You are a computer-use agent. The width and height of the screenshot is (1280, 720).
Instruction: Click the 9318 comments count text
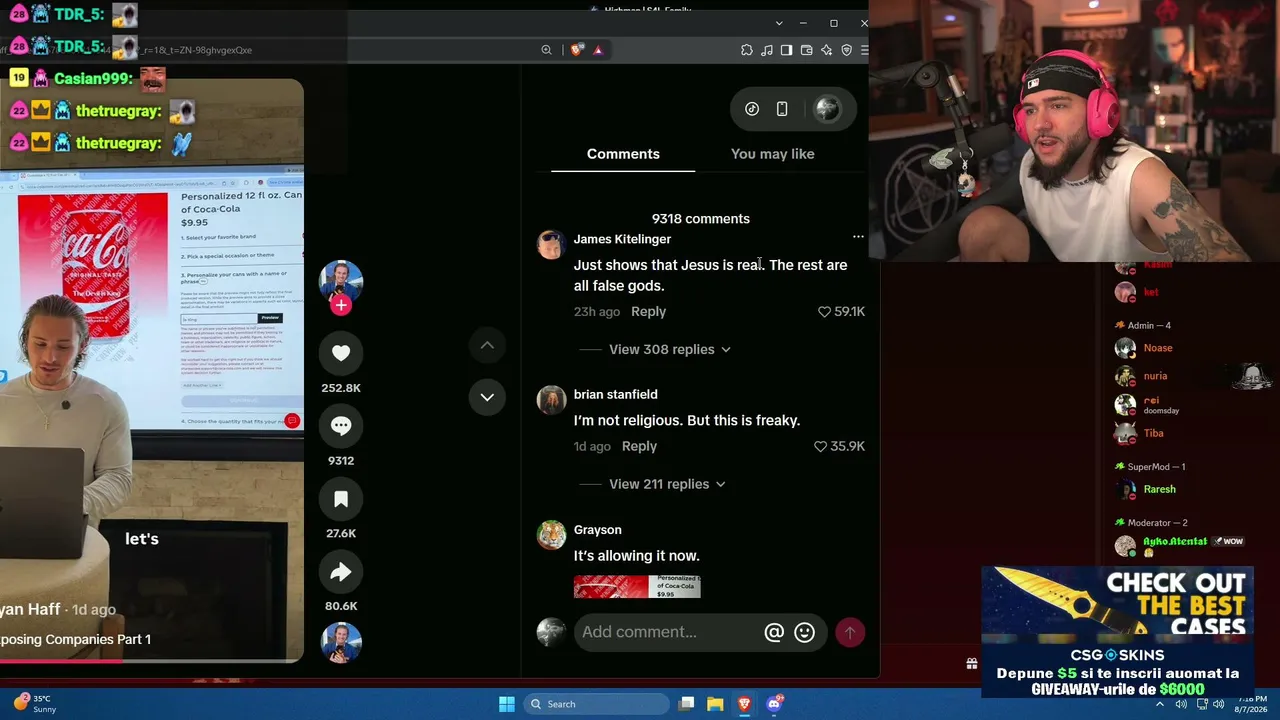[701, 219]
